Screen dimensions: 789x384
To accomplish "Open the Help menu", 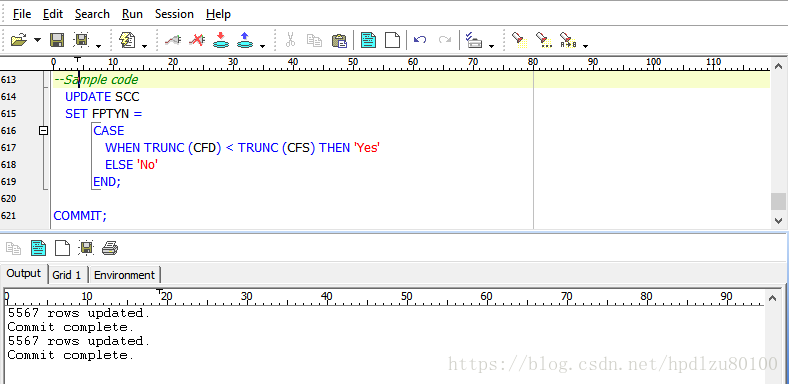I will coord(218,14).
